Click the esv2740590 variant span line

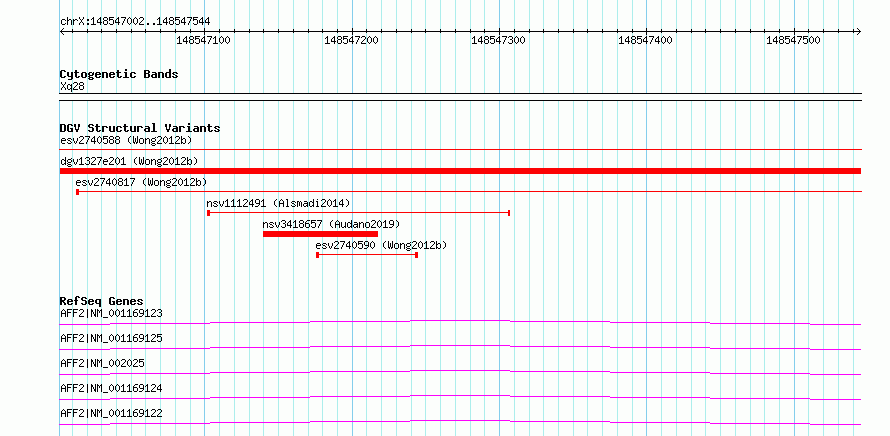[367, 255]
